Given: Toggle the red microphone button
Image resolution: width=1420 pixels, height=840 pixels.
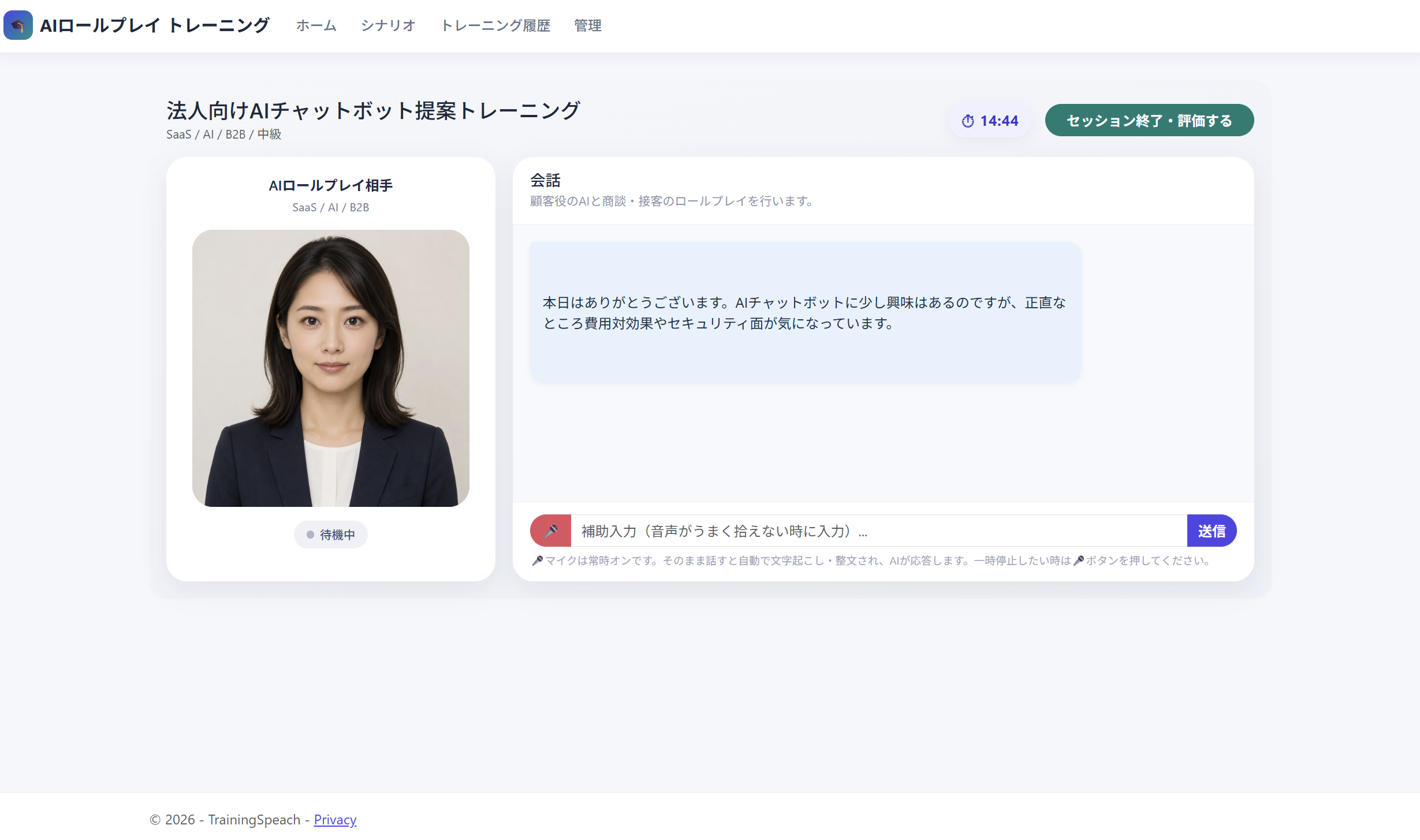Looking at the screenshot, I should (x=551, y=530).
